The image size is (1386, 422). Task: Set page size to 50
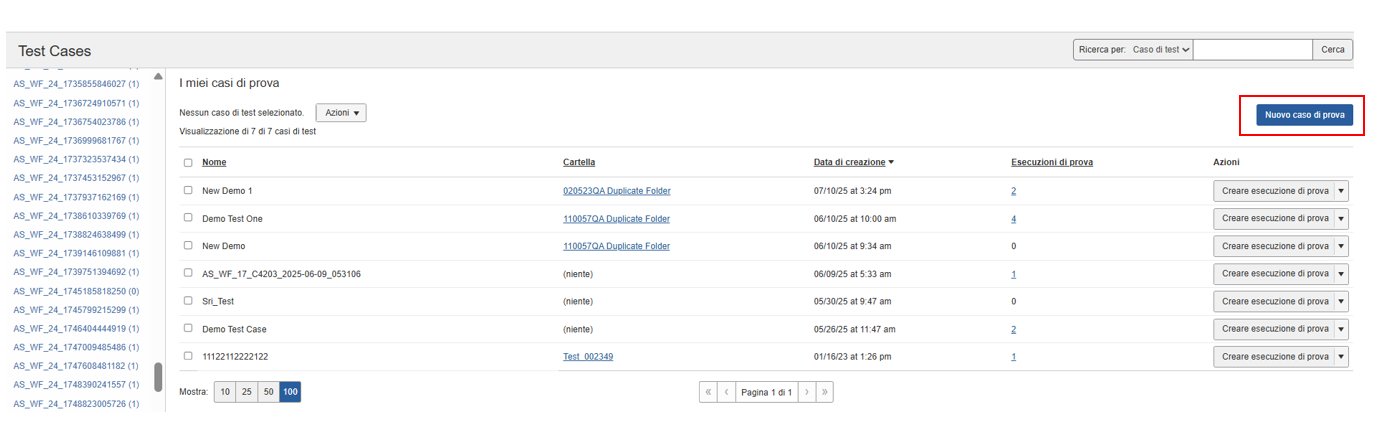[x=268, y=393]
